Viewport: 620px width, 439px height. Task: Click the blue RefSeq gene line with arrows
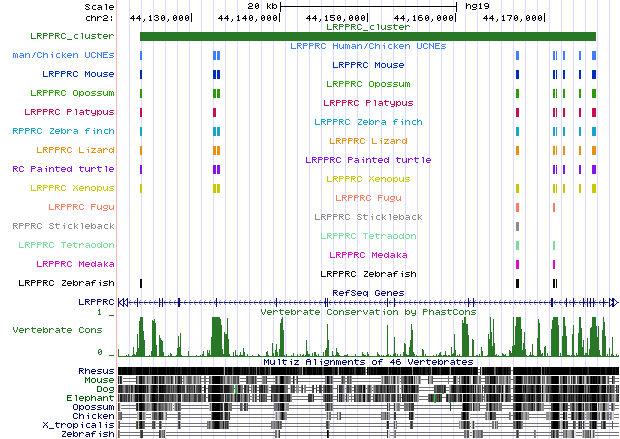click(367, 301)
